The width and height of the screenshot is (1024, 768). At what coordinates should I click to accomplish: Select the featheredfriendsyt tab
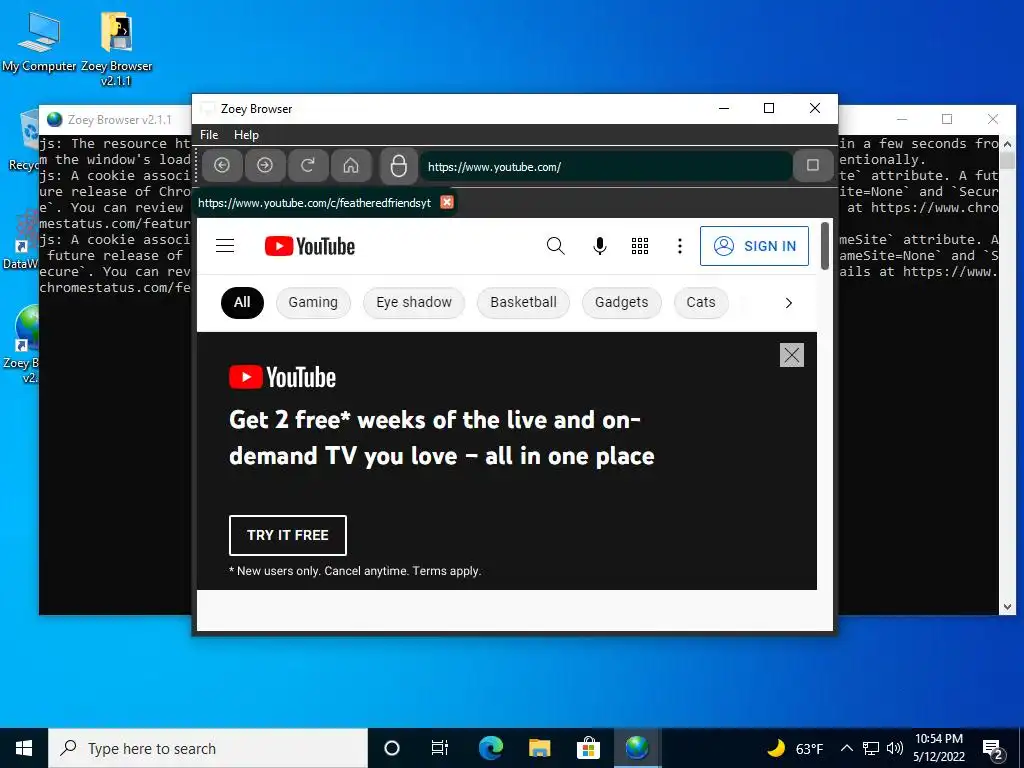click(314, 203)
